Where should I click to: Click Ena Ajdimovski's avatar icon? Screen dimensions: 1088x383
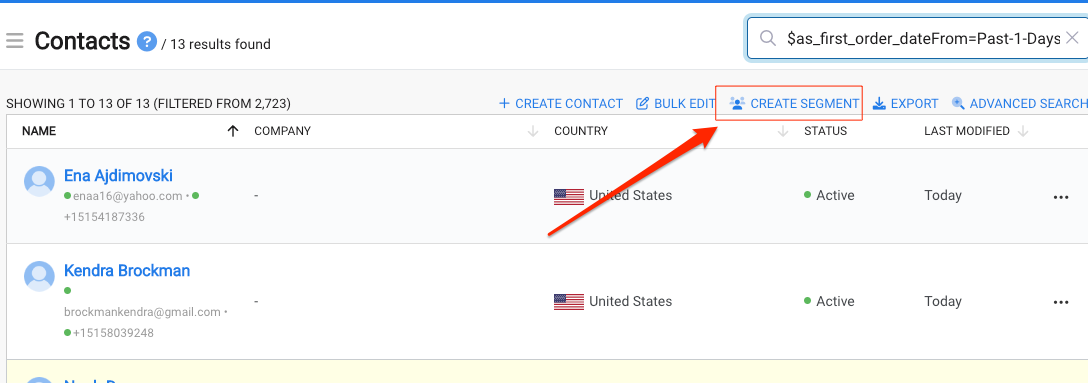[39, 182]
